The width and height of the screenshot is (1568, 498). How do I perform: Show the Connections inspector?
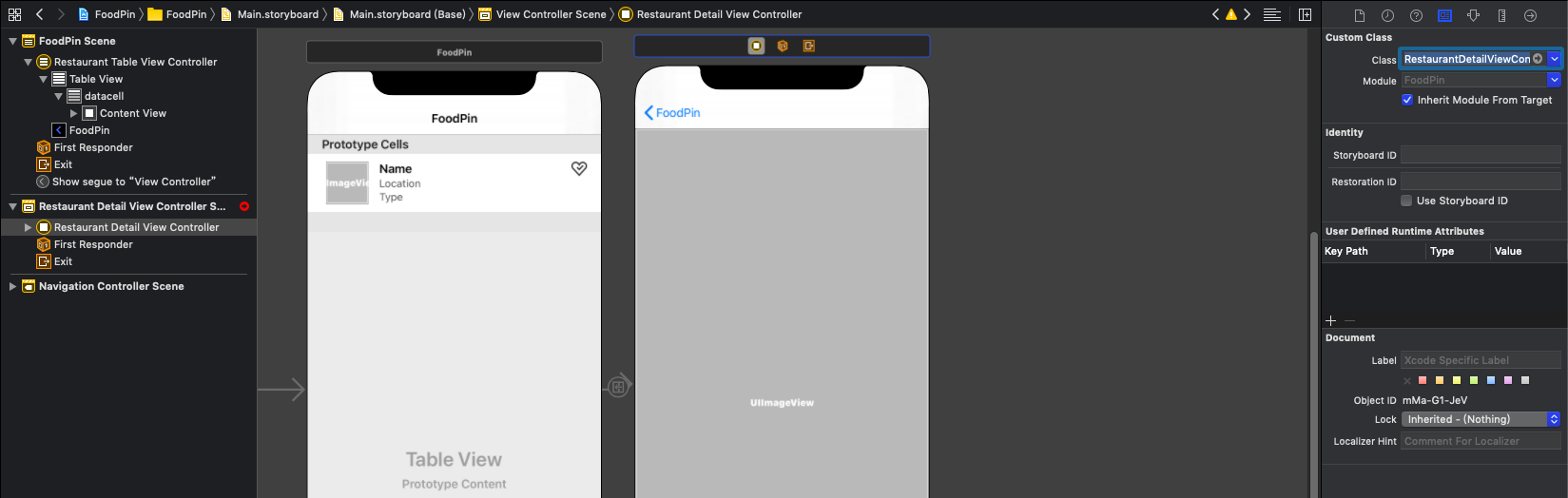coord(1530,15)
